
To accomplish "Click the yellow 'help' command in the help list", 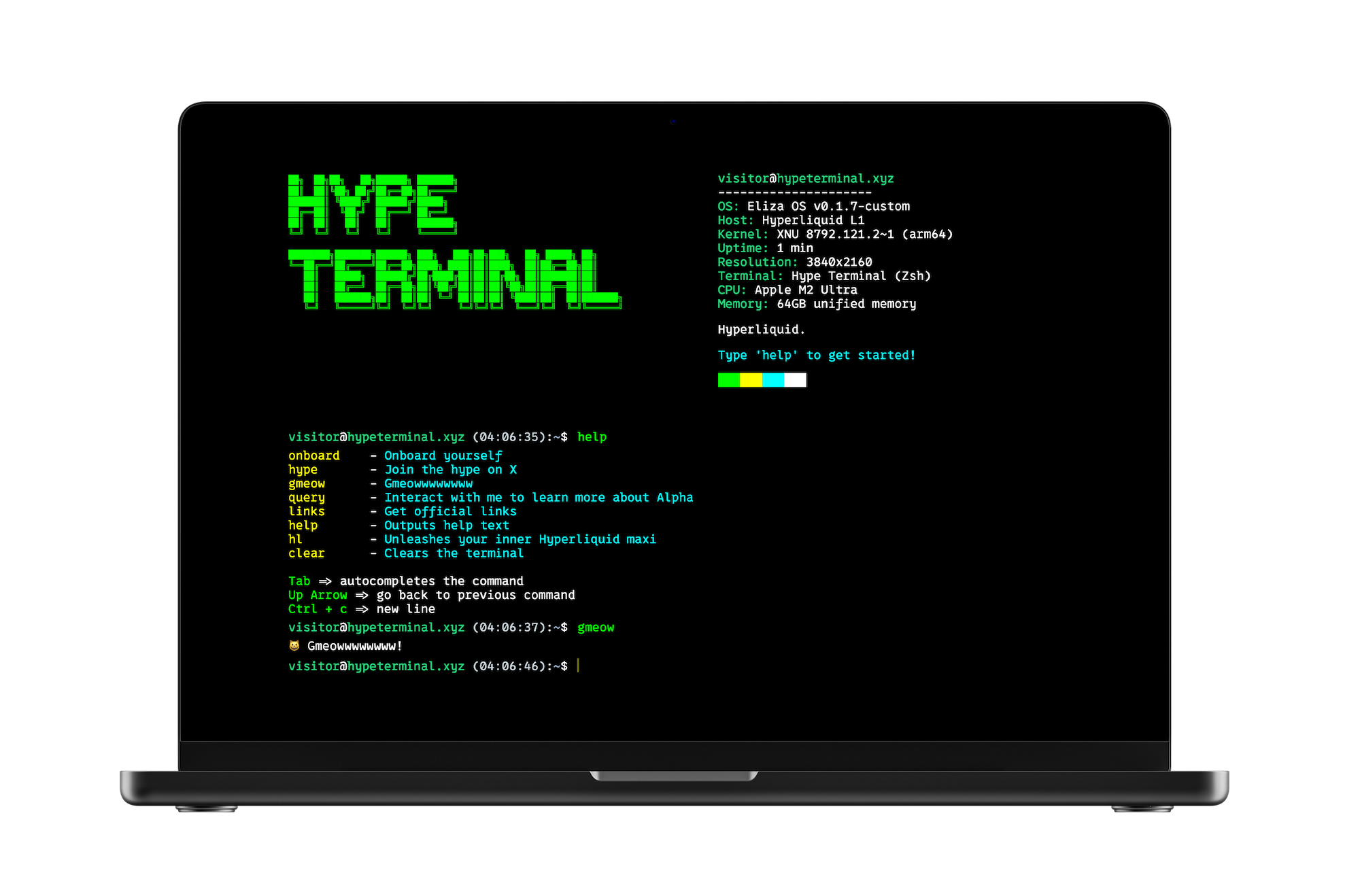I will click(303, 525).
